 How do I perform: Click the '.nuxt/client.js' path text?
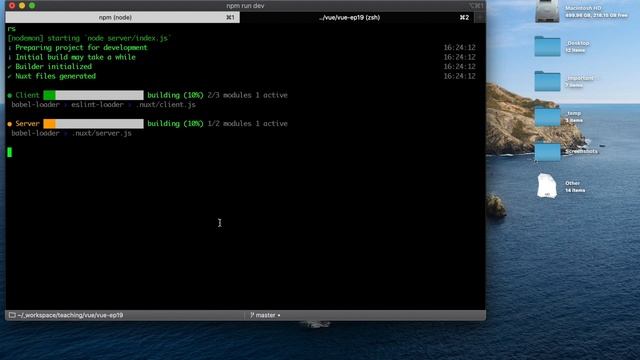(x=166, y=104)
